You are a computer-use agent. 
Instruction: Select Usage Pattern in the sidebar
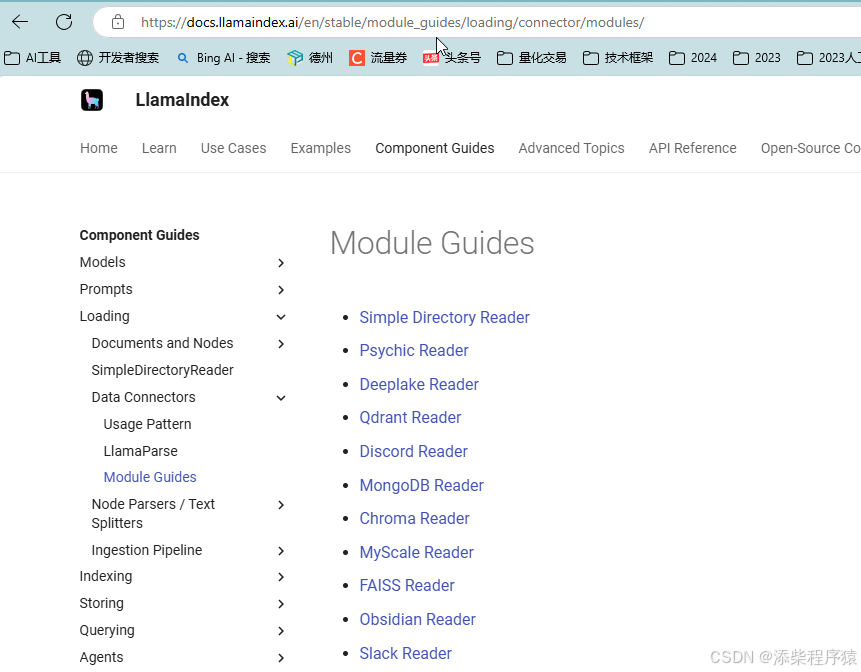147,424
